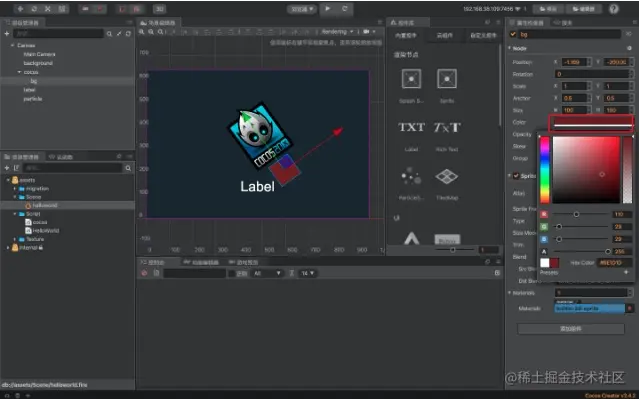Click the refresh icon in hierarchy panel

point(128,34)
